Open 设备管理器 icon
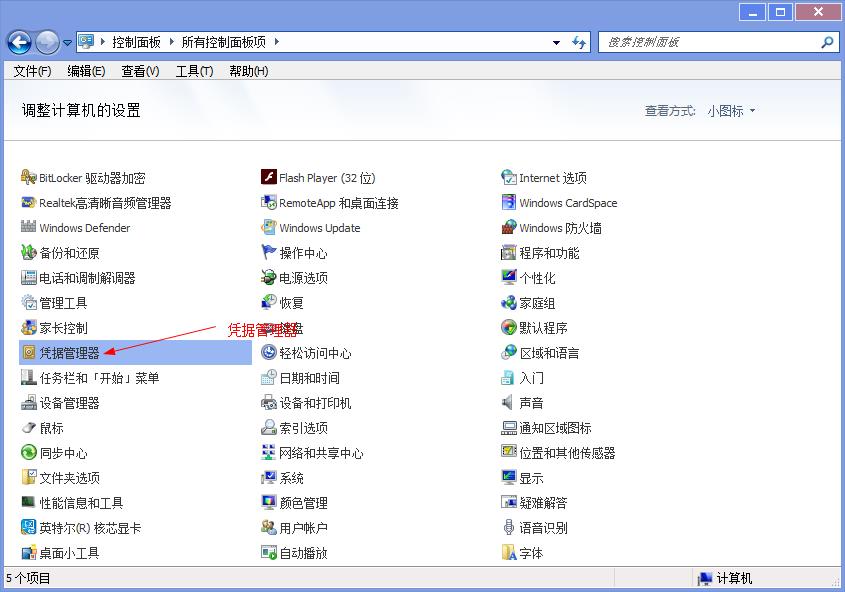Image resolution: width=845 pixels, height=592 pixels. click(29, 402)
